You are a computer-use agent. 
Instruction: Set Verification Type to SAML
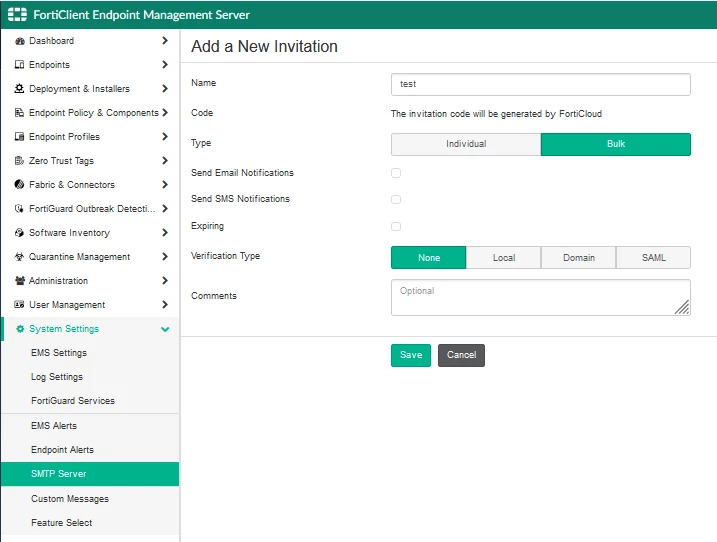tap(653, 258)
